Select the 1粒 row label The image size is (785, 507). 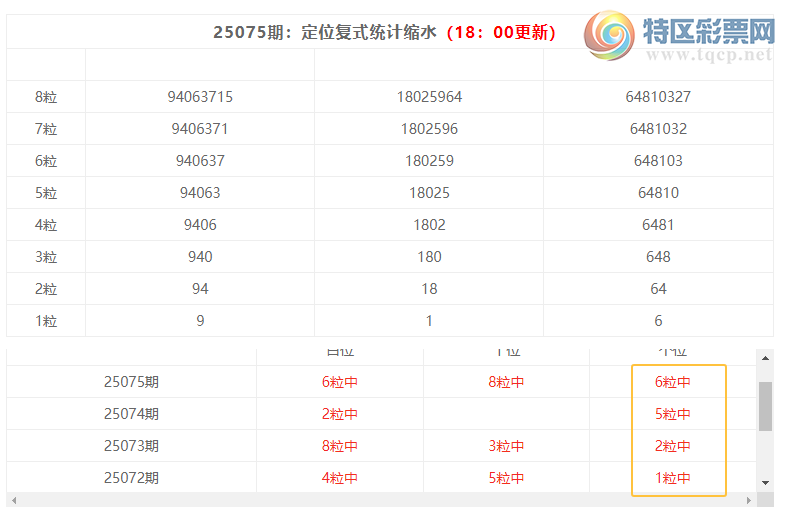tap(46, 321)
